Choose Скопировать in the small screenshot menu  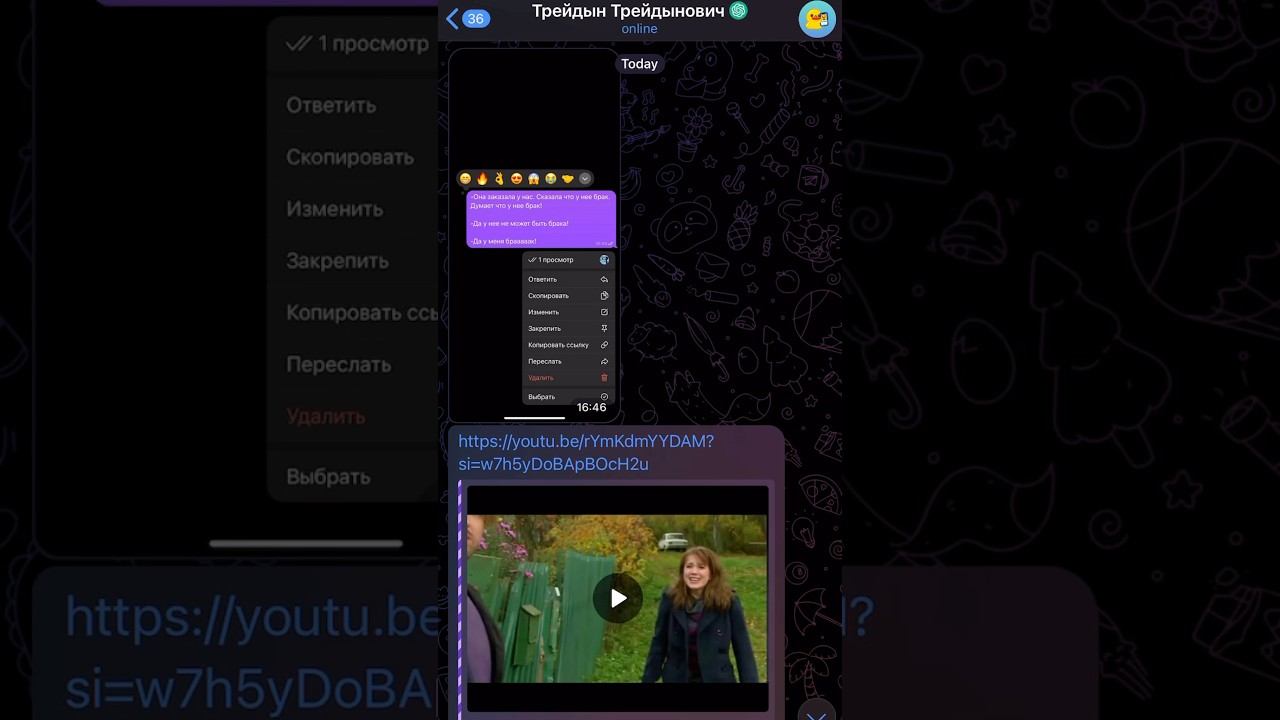click(568, 296)
